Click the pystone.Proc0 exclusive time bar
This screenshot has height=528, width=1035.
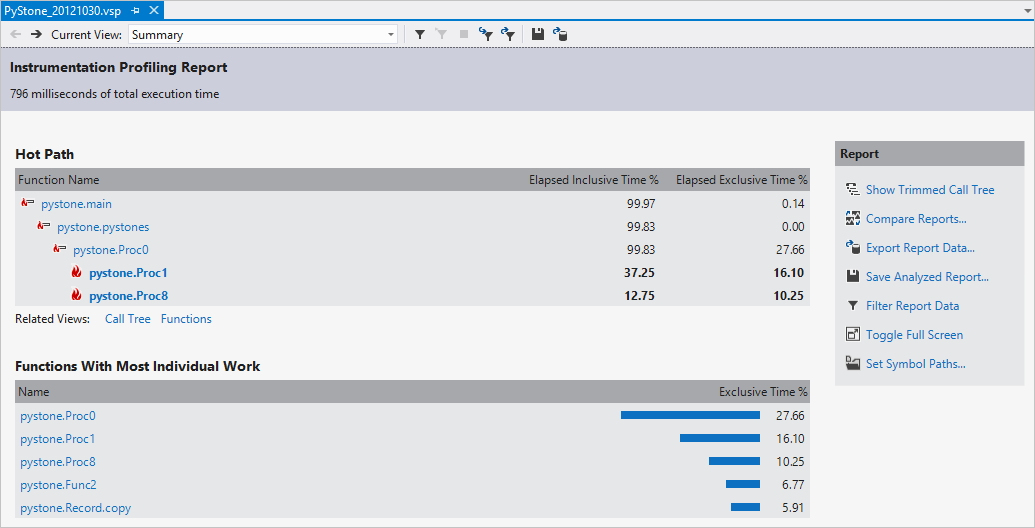pos(690,415)
